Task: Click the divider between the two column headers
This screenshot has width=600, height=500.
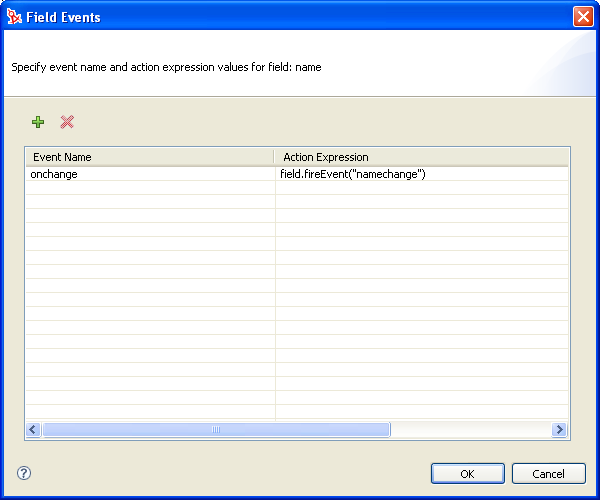Action: pos(275,157)
